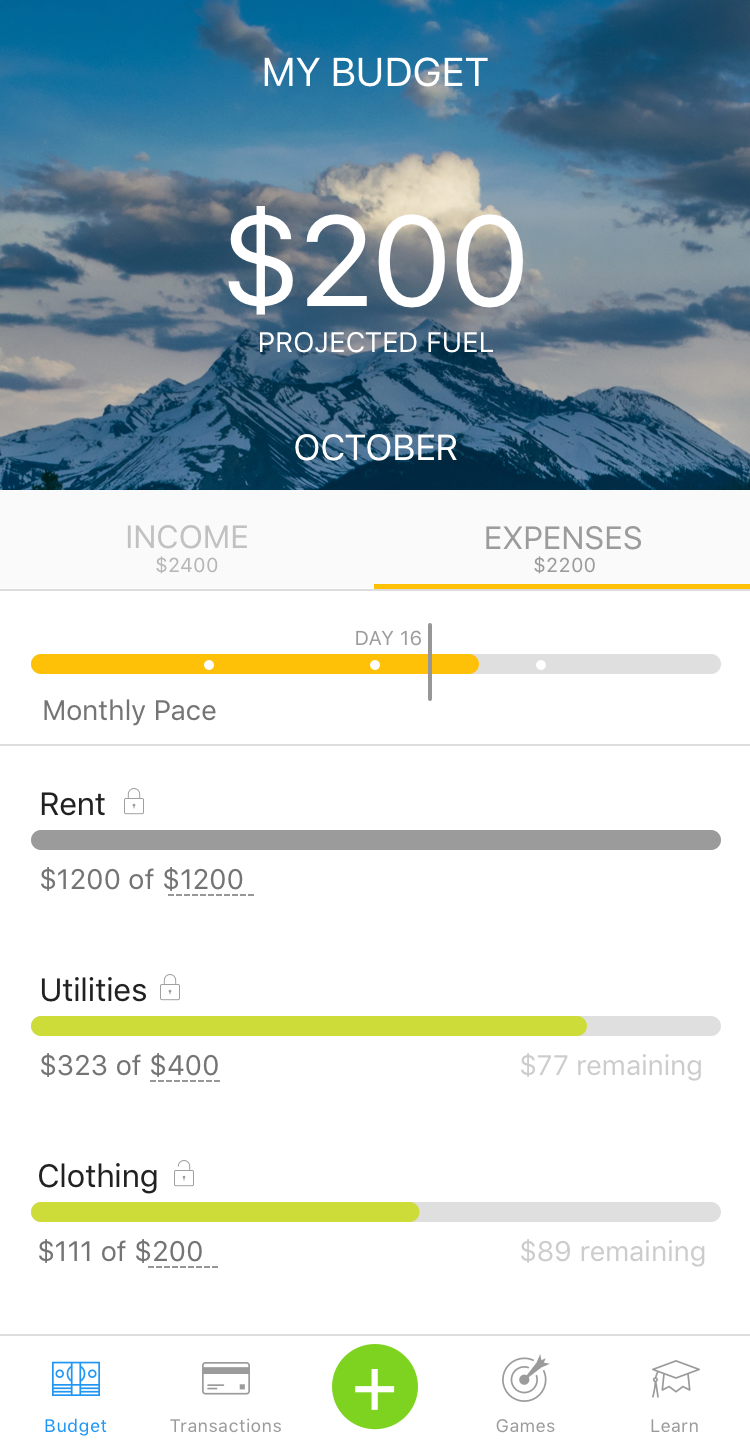Edit the $400 Utilities budget amount
The width and height of the screenshot is (750, 1440).
(185, 1066)
